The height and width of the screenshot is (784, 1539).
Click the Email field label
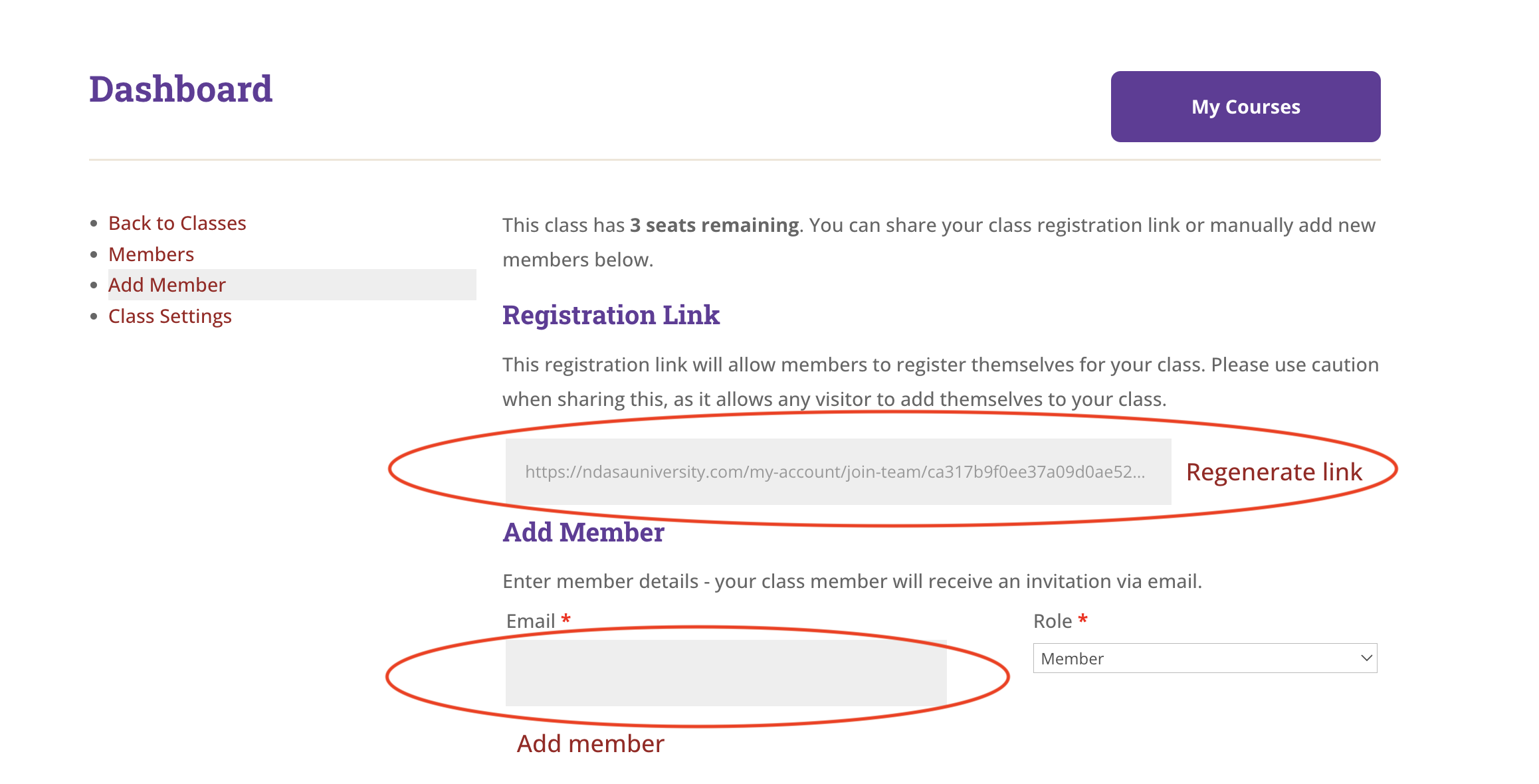[x=530, y=621]
